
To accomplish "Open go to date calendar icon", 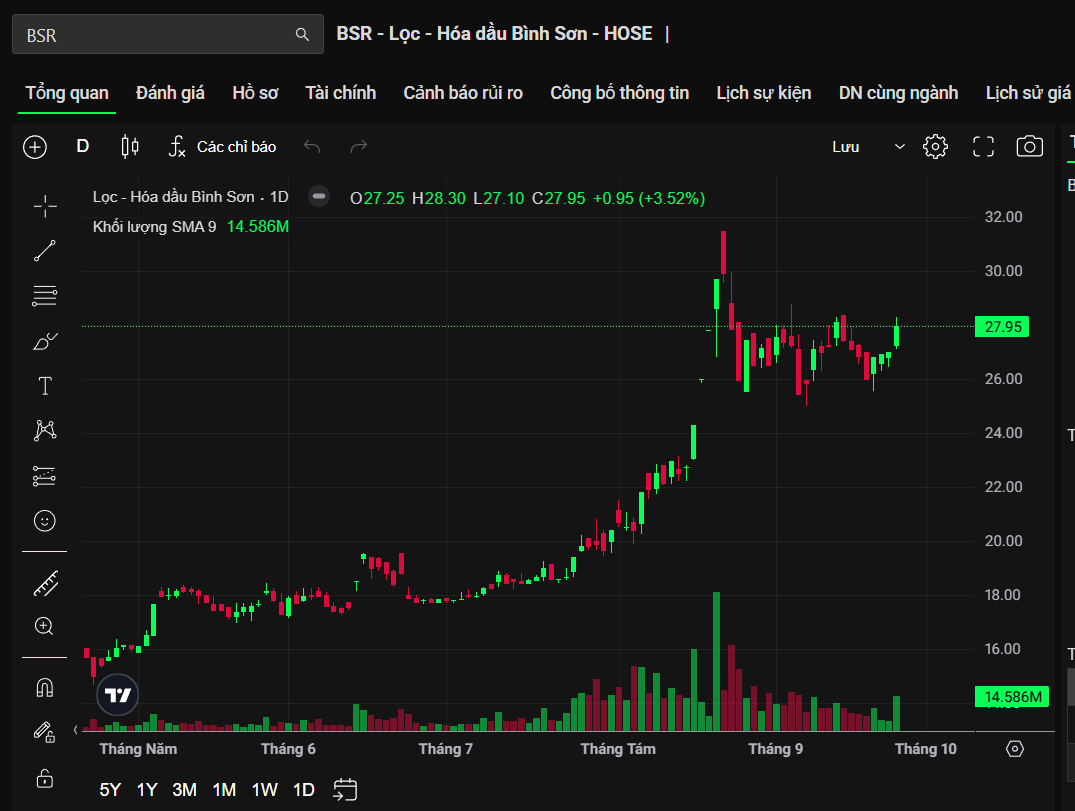I will tap(345, 789).
